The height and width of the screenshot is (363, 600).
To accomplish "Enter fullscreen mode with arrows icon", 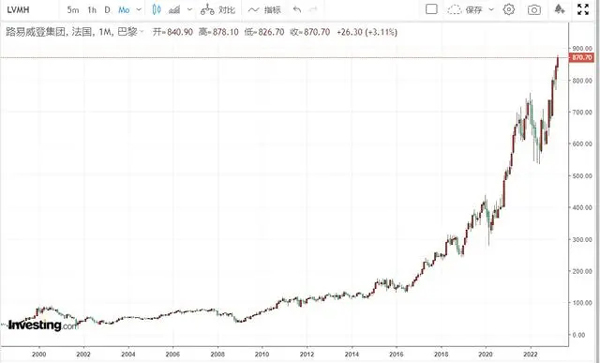I will click(x=583, y=10).
